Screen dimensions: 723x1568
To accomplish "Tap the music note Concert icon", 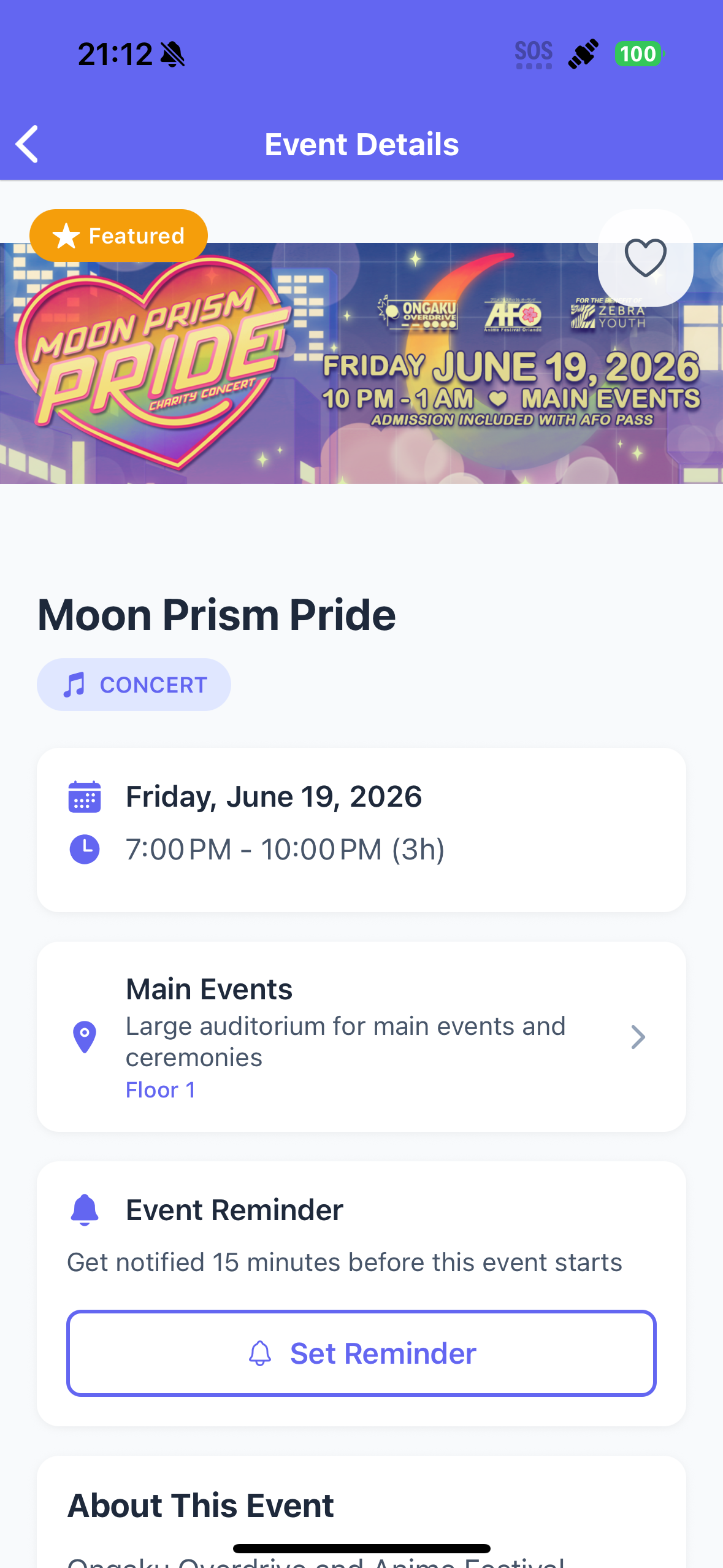I will point(74,685).
